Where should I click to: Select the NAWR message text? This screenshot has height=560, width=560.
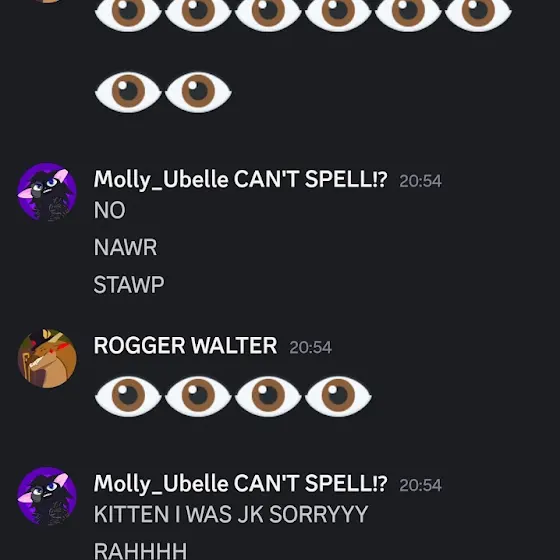125,247
